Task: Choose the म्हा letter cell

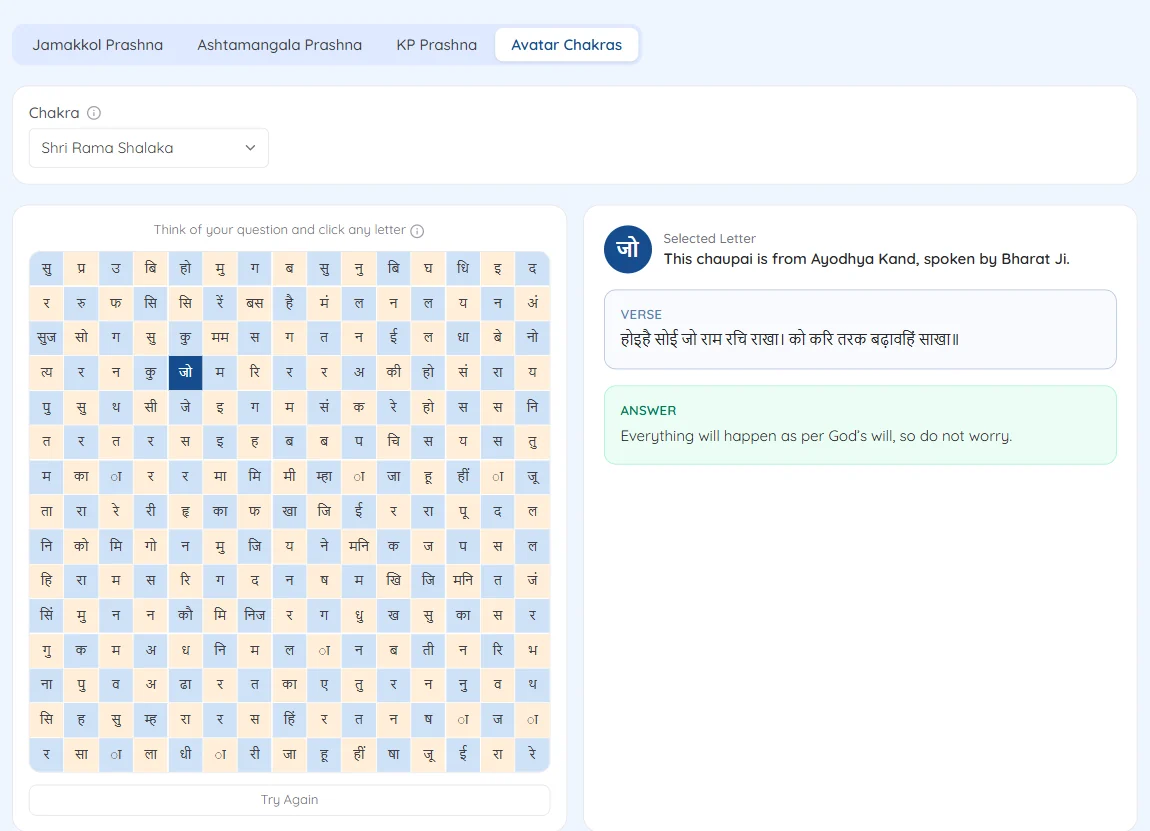Action: pyautogui.click(x=324, y=476)
